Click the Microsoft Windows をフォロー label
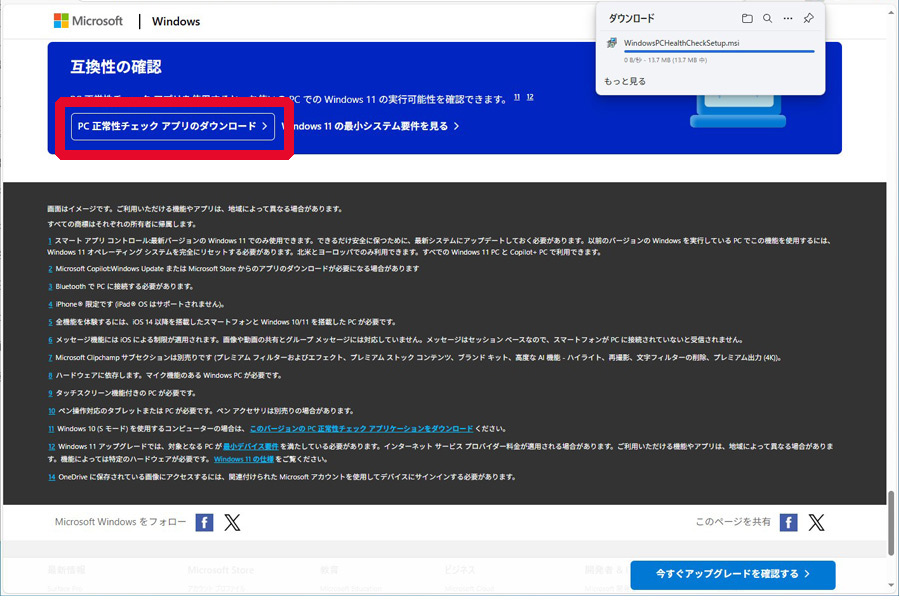The width and height of the screenshot is (900, 600). [121, 522]
